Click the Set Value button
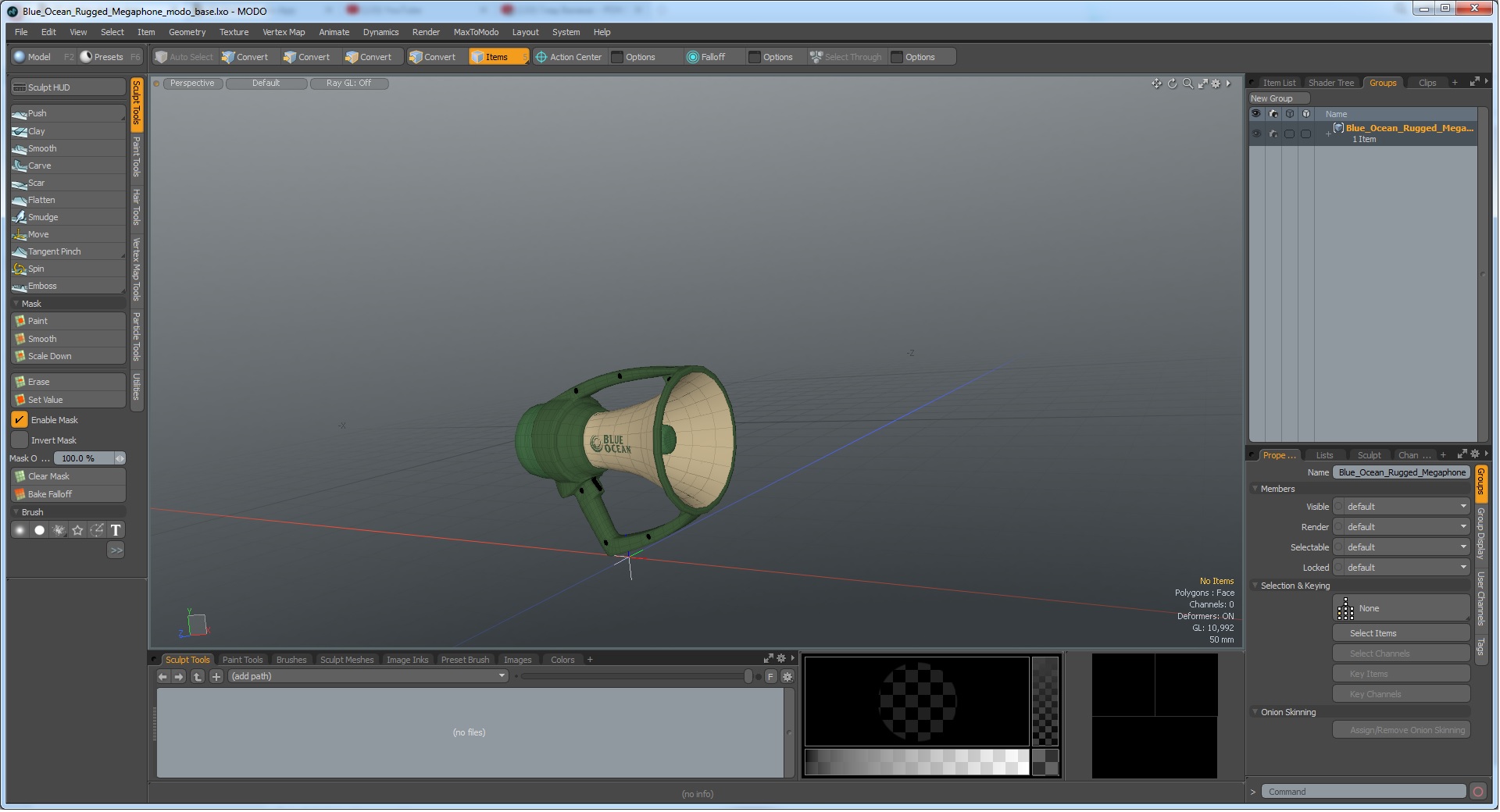The height and width of the screenshot is (812, 1500). (68, 400)
